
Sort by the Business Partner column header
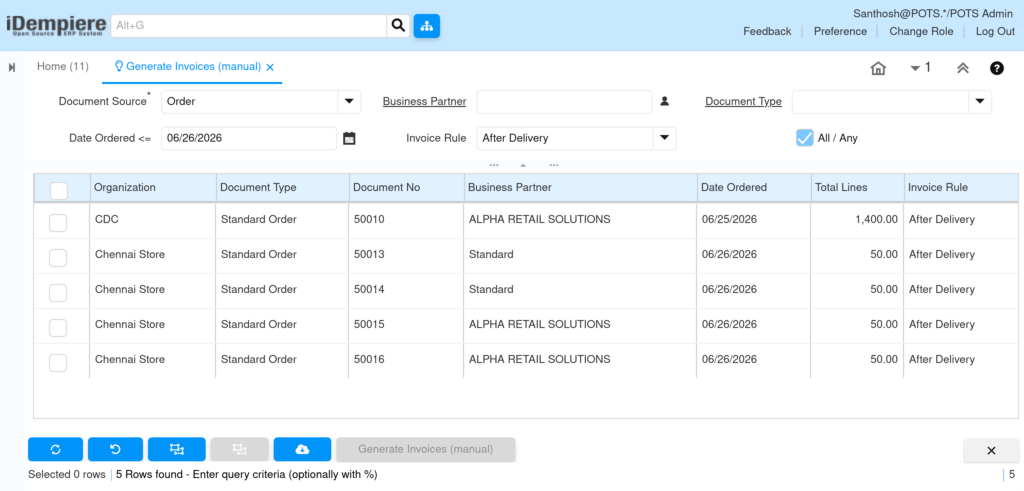[x=581, y=187]
